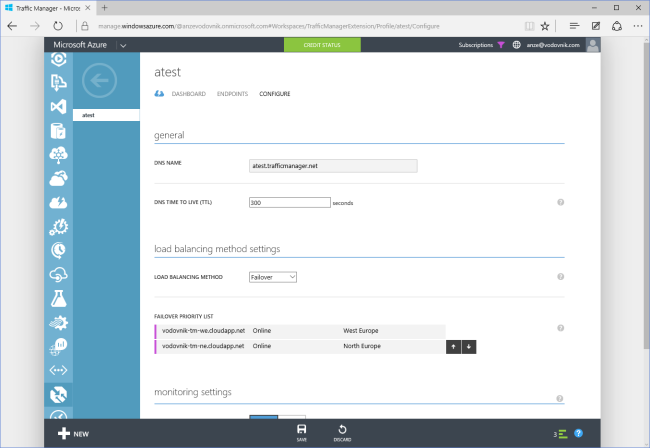650x448 pixels.
Task: Move vodovnik-tm-ne endpoint up with the arrow
Action: (x=454, y=347)
